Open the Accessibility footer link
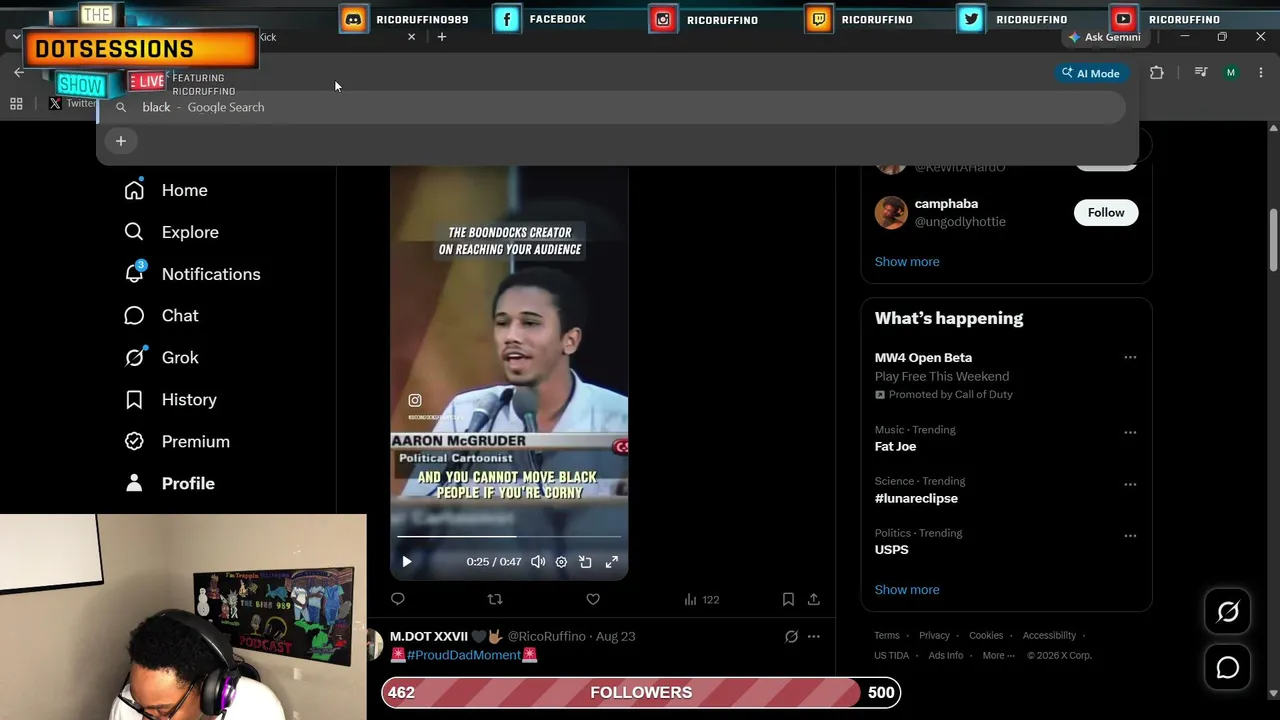 (1049, 636)
